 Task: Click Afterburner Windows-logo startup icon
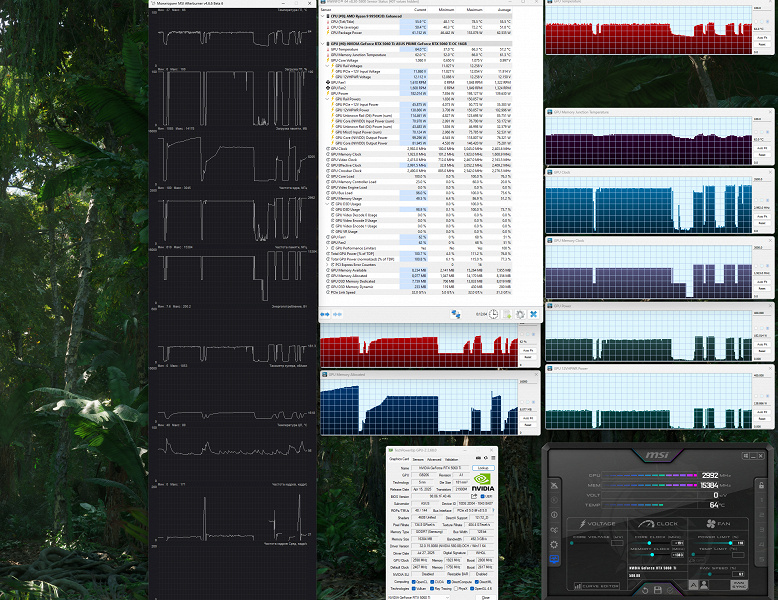click(x=746, y=456)
